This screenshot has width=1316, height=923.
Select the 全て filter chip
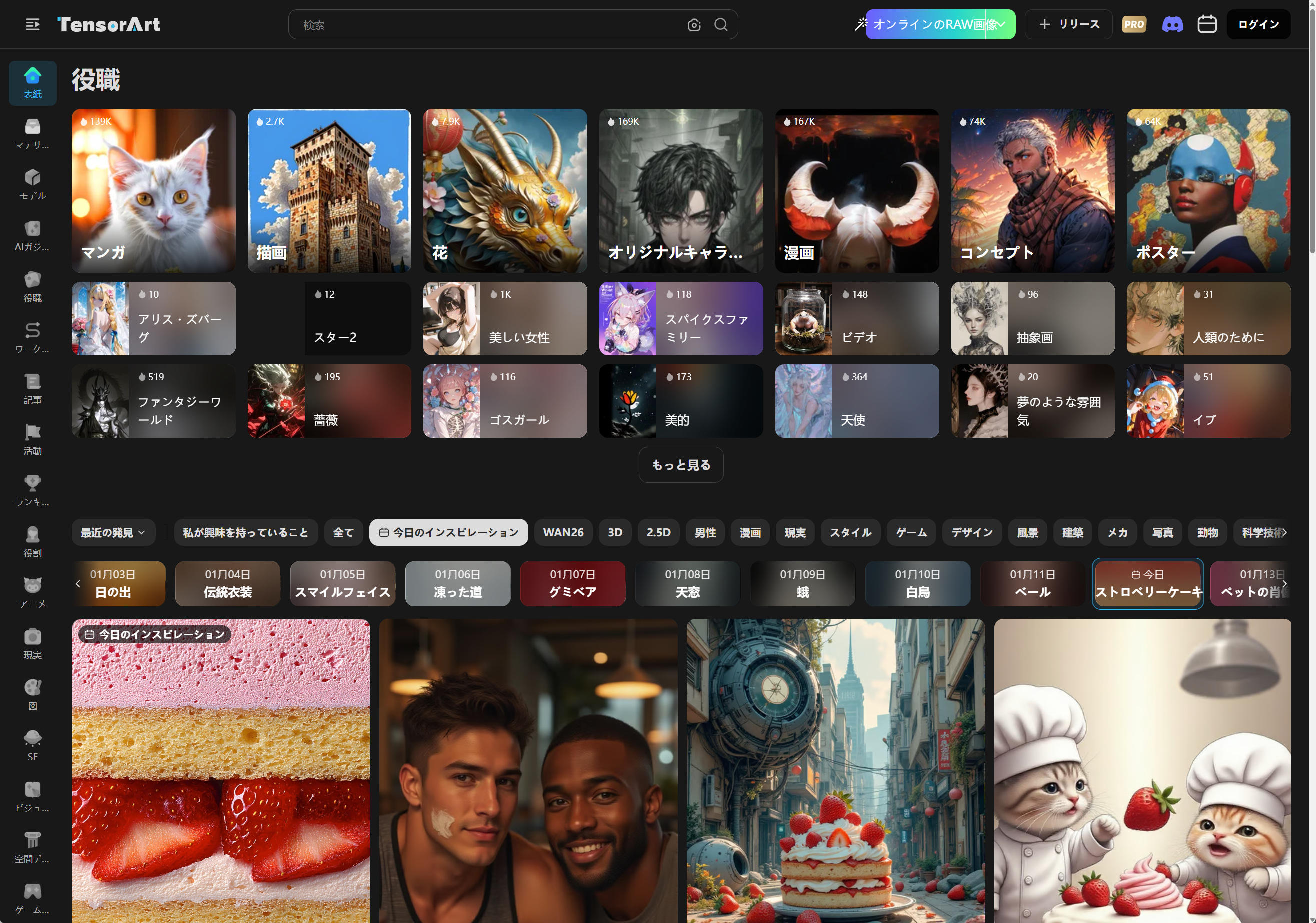pyautogui.click(x=343, y=532)
